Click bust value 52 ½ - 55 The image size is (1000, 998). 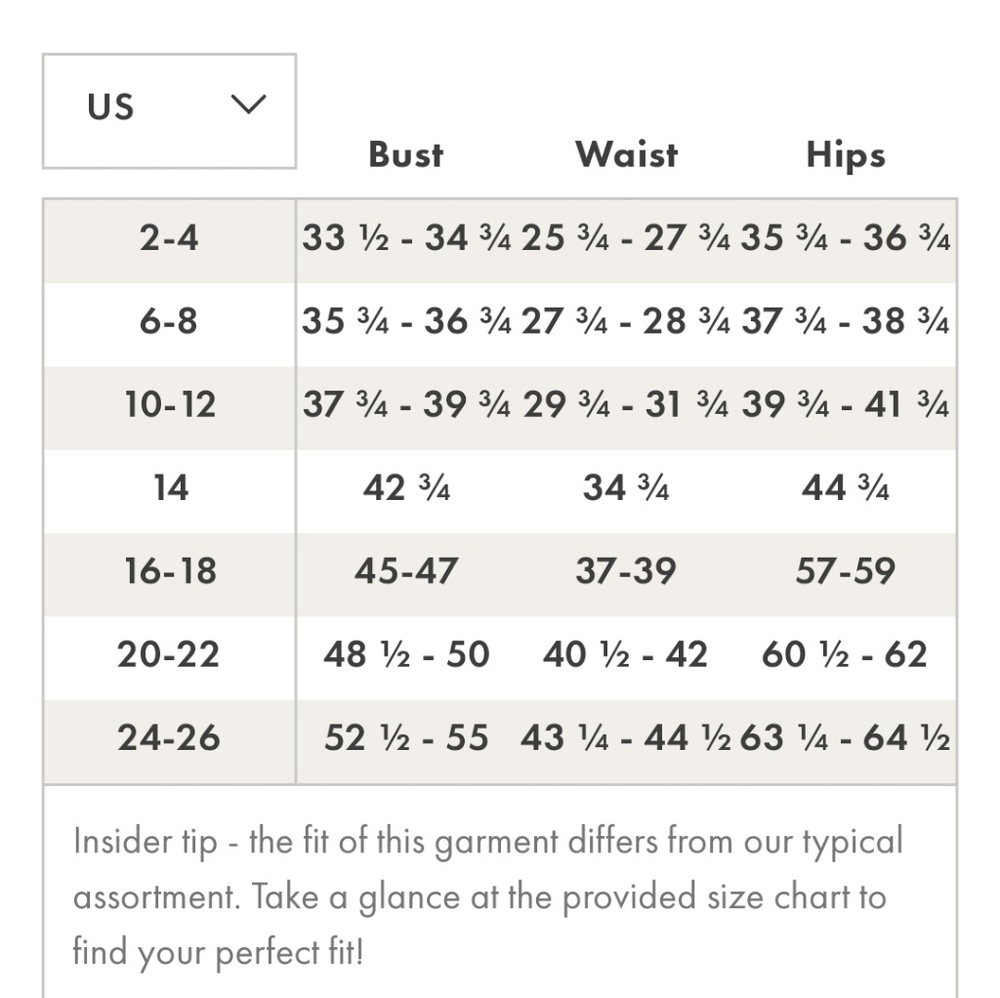406,738
